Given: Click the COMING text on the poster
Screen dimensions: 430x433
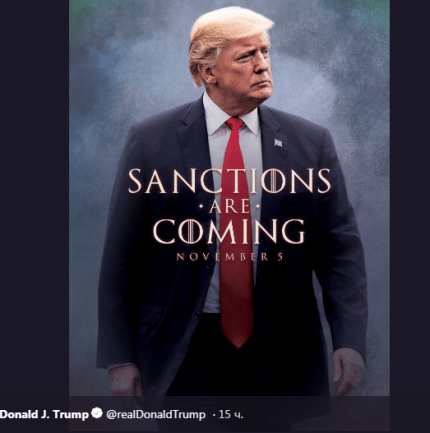Looking at the screenshot, I should (x=229, y=231).
